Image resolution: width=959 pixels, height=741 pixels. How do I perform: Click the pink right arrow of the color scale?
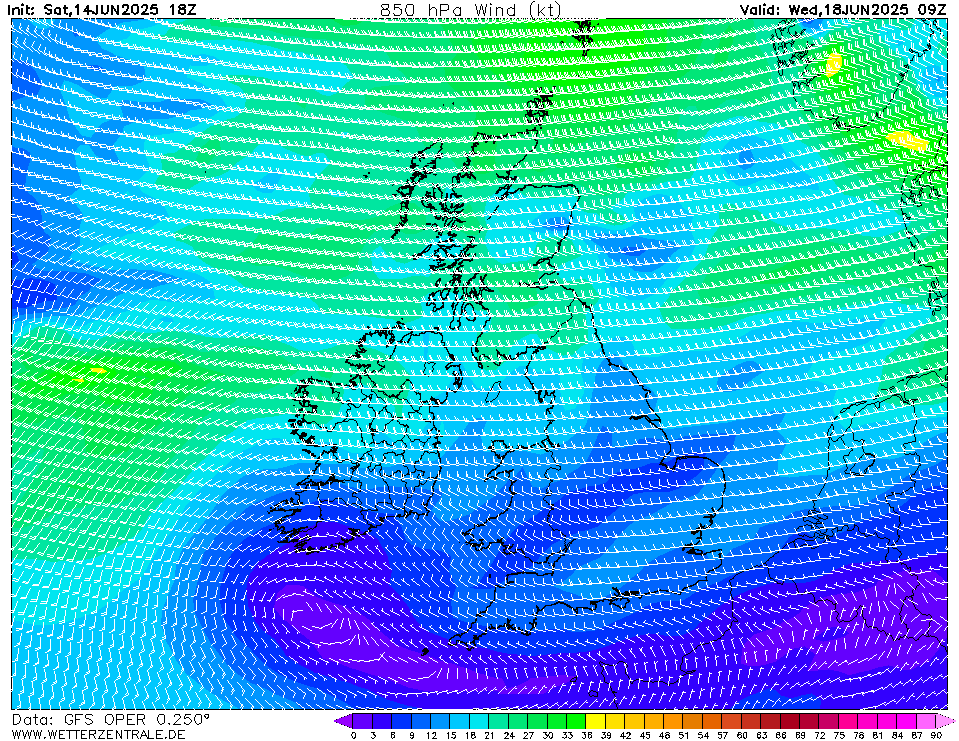pyautogui.click(x=946, y=721)
